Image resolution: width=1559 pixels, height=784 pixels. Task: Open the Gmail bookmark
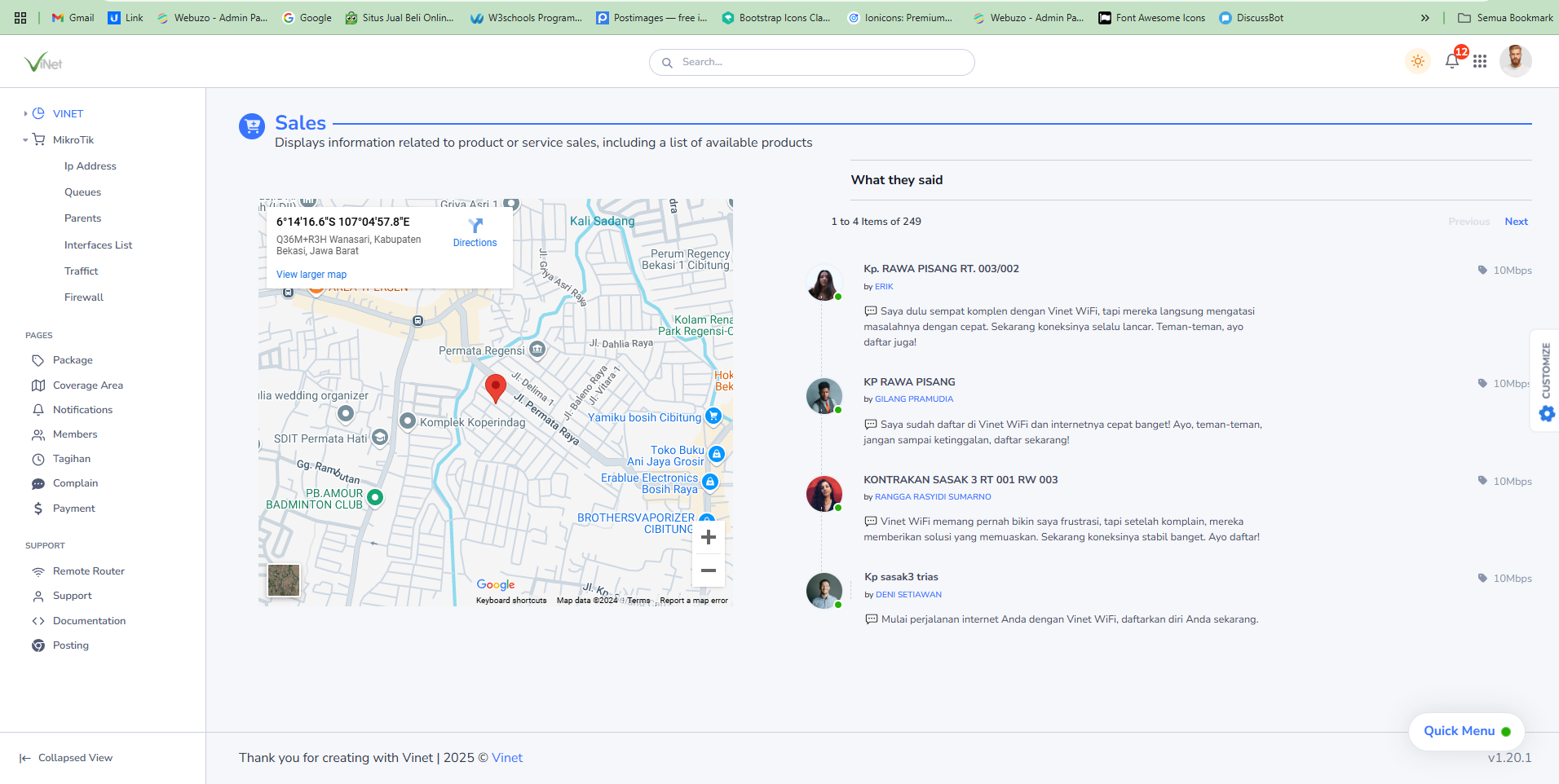click(73, 17)
